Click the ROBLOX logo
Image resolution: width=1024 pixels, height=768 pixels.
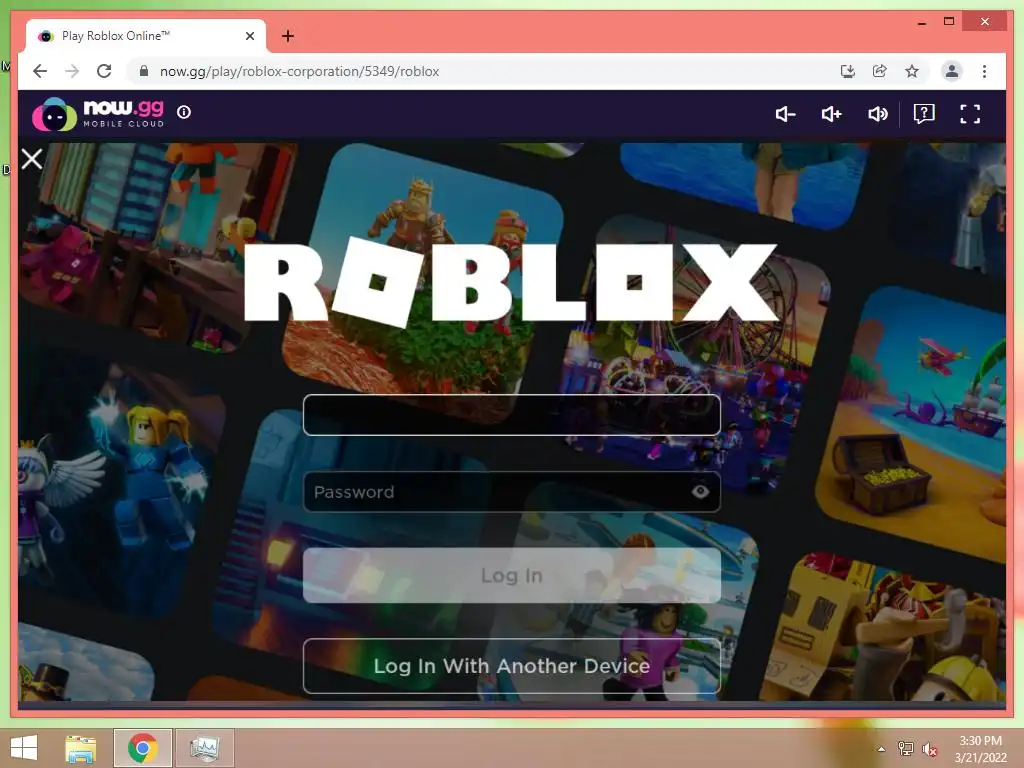click(x=511, y=282)
